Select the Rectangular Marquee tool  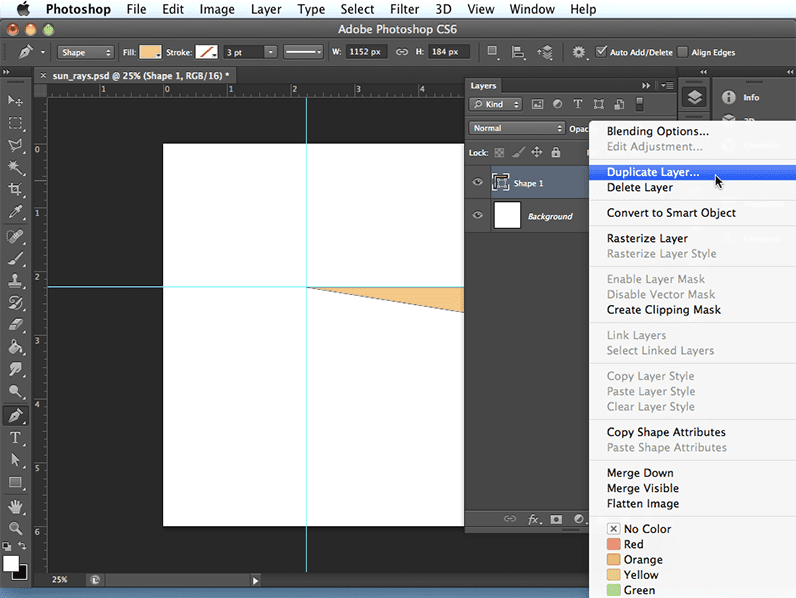pyautogui.click(x=15, y=123)
